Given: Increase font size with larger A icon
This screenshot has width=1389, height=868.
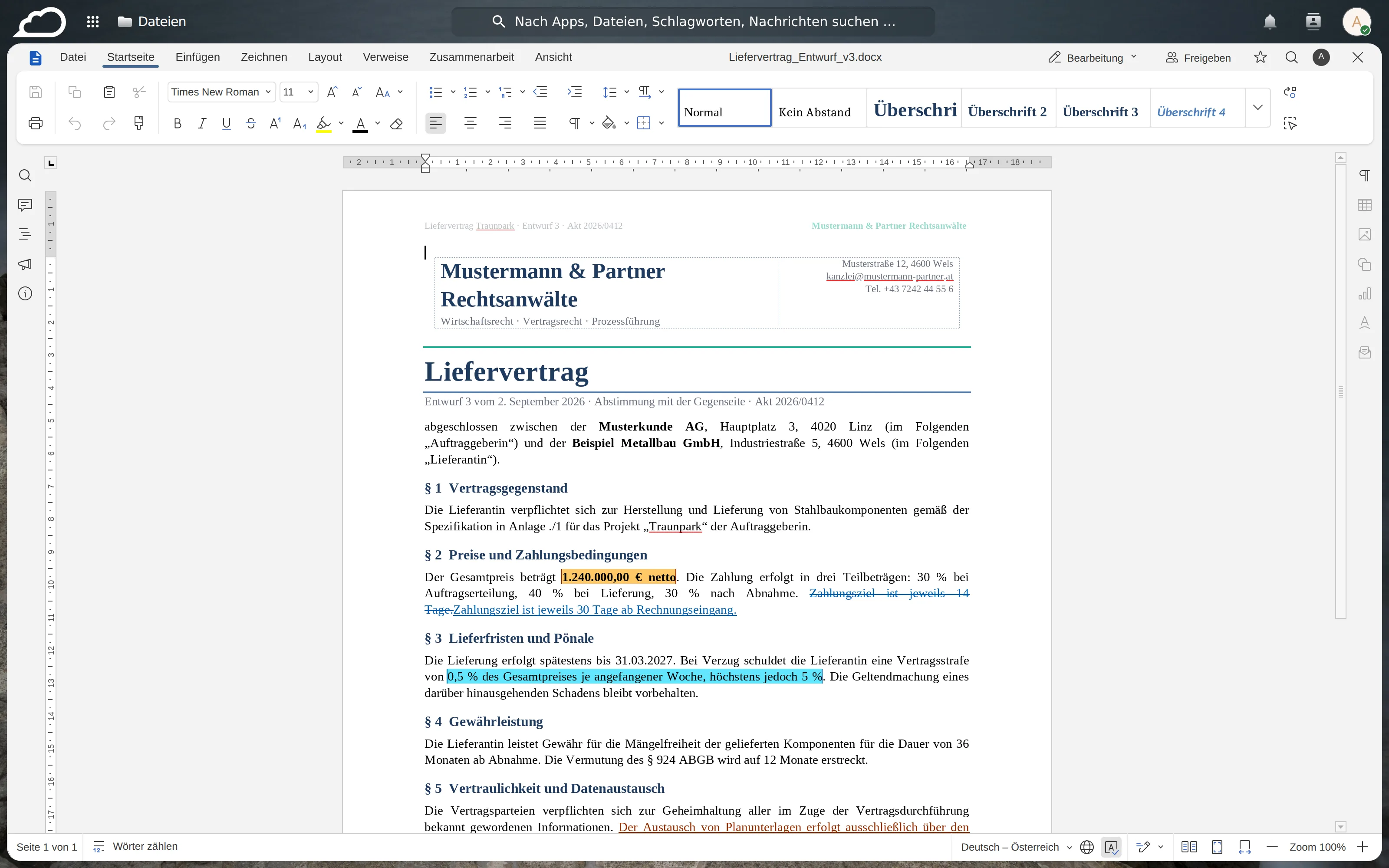Looking at the screenshot, I should [x=332, y=92].
